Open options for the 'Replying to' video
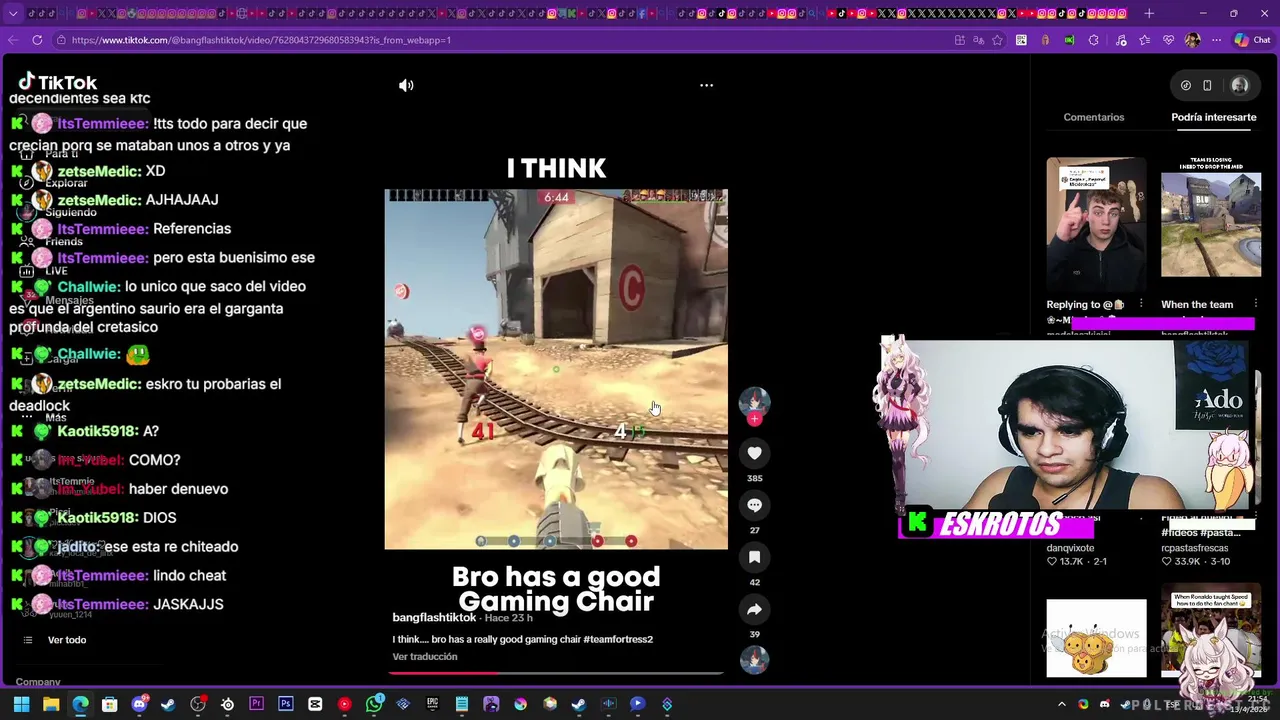The width and height of the screenshot is (1280, 720). click(x=1141, y=304)
